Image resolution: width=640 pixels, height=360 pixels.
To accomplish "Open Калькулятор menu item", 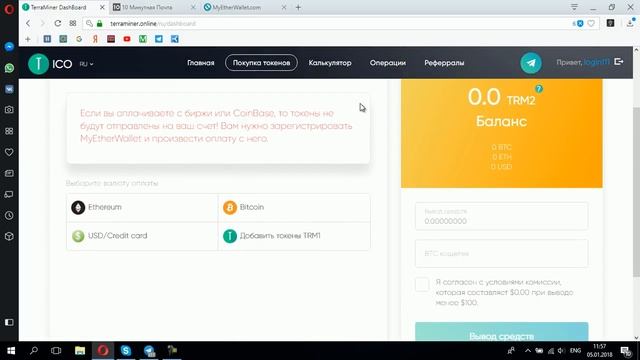I will pyautogui.click(x=330, y=63).
